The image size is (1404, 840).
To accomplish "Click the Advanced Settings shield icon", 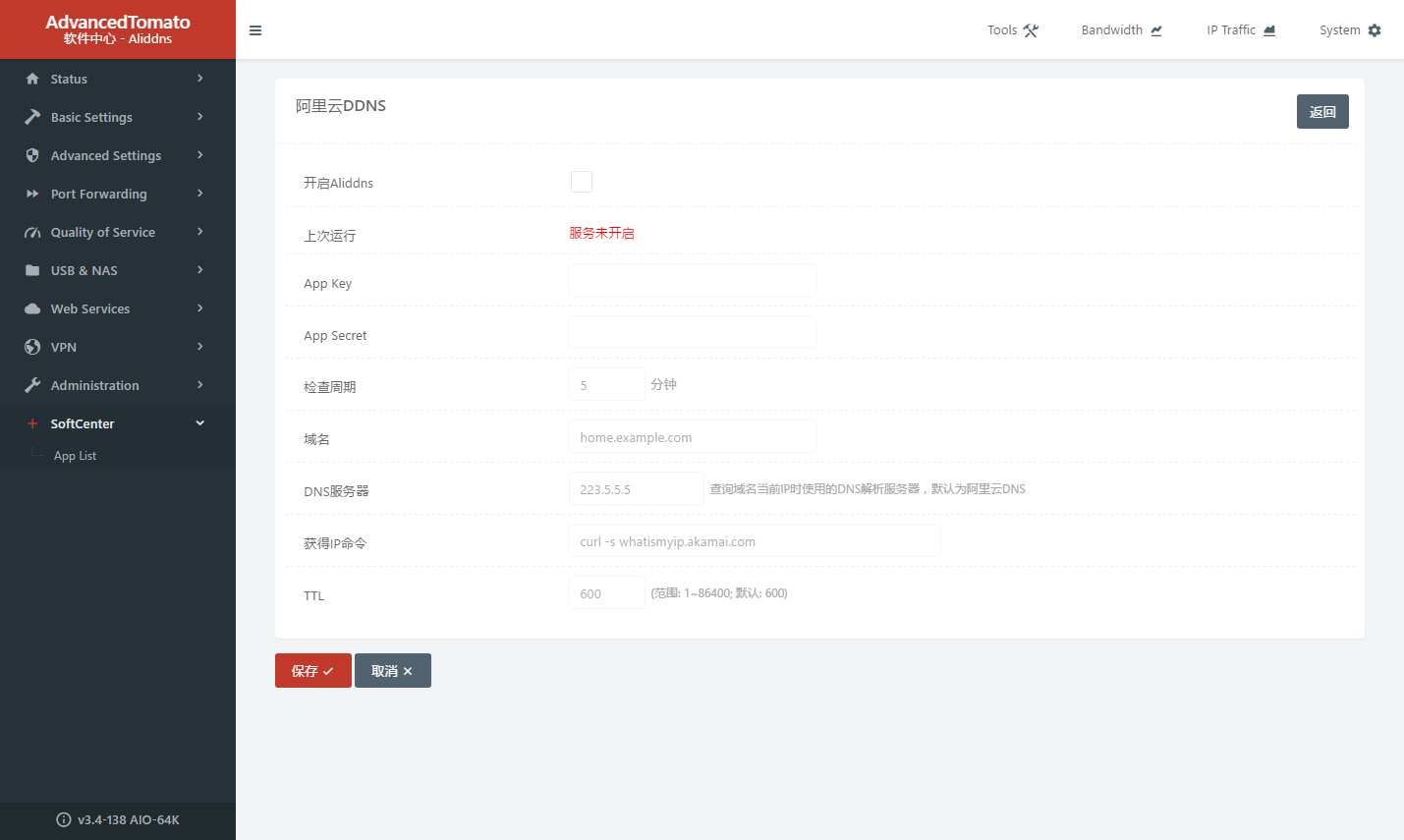I will click(x=32, y=155).
